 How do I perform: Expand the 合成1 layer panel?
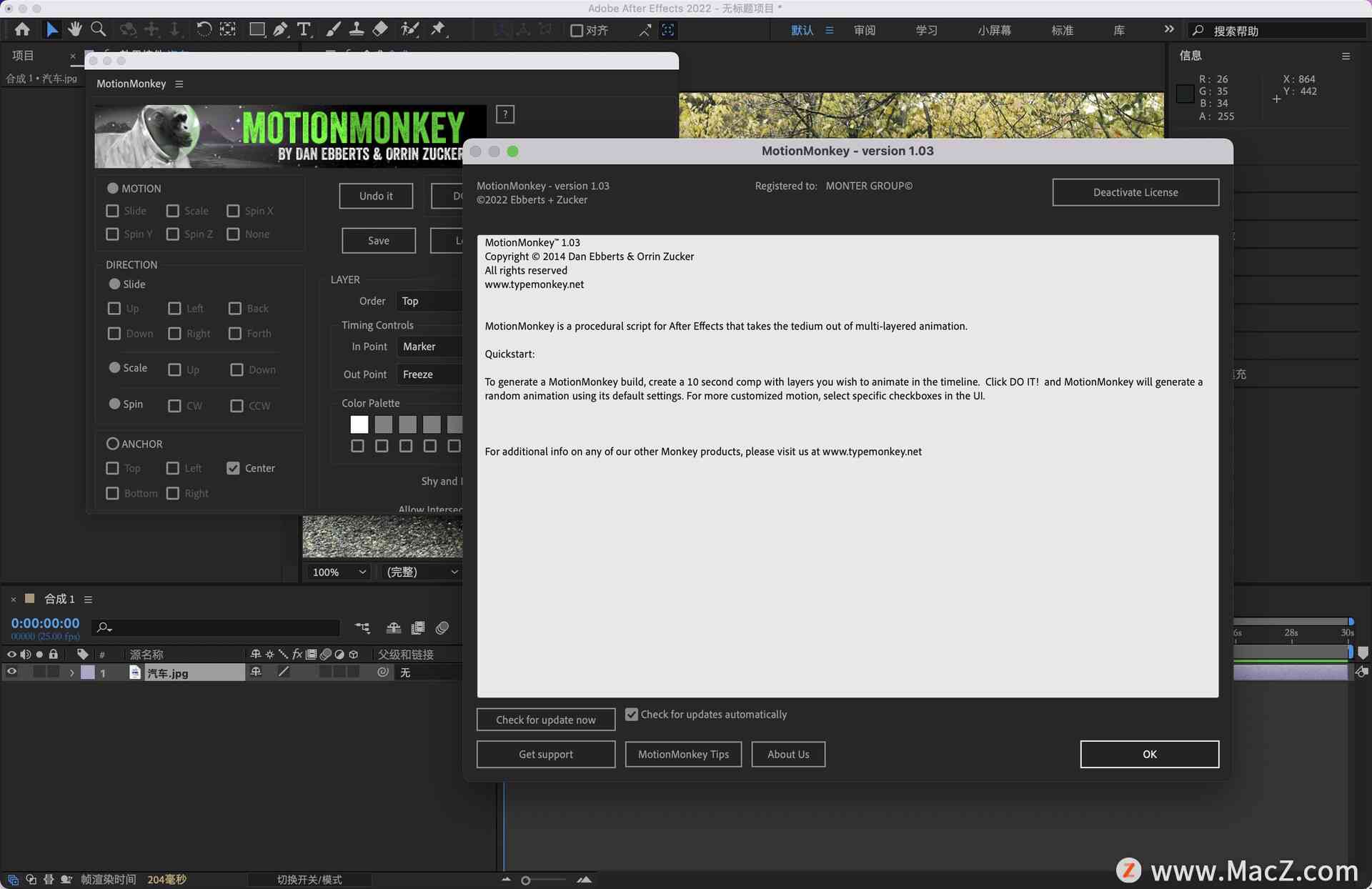click(x=70, y=672)
